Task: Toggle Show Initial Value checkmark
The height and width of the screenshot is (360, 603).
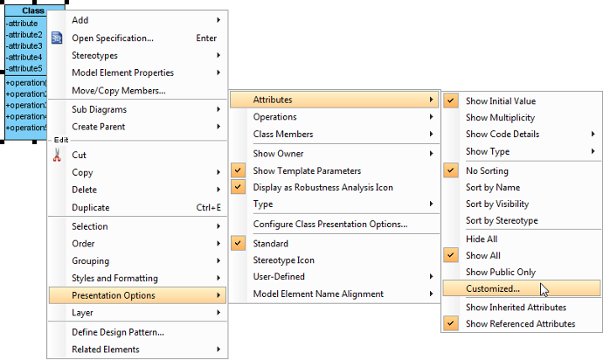Action: pos(450,101)
